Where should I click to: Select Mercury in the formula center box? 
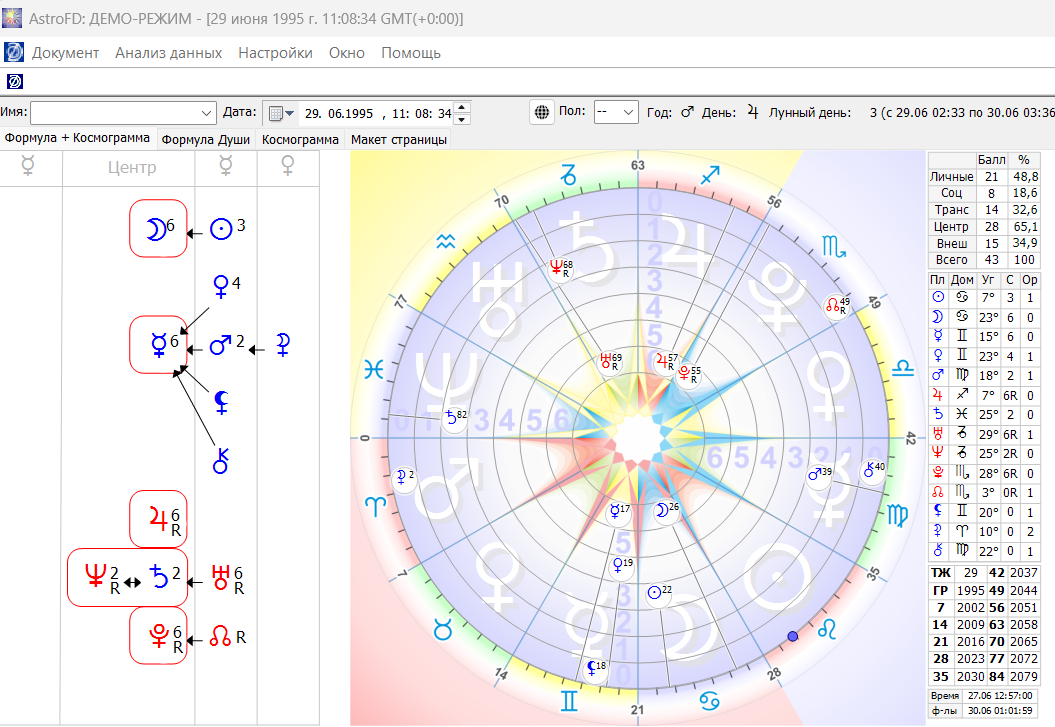coord(158,344)
